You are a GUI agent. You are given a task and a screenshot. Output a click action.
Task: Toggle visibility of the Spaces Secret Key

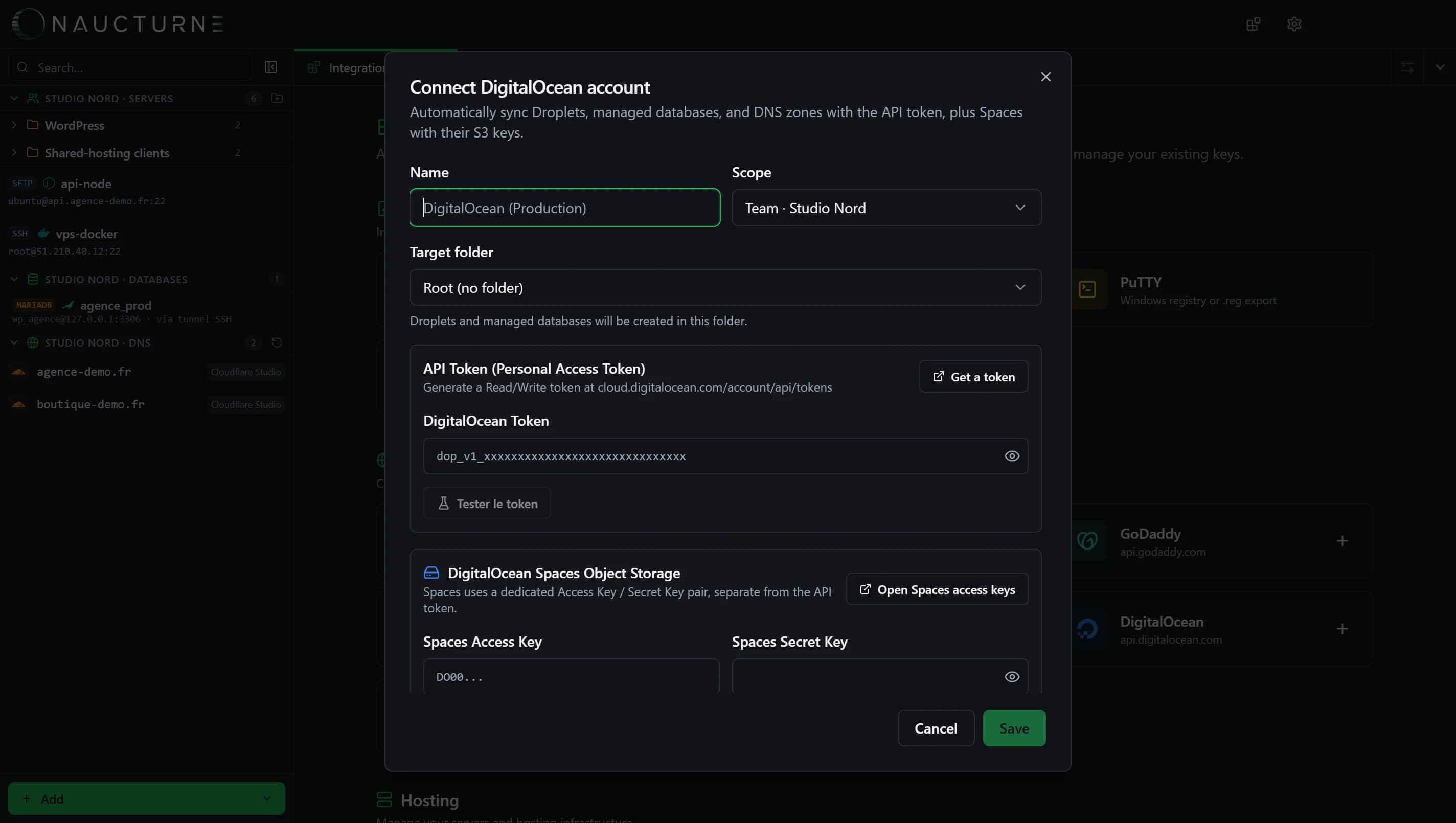1012,677
